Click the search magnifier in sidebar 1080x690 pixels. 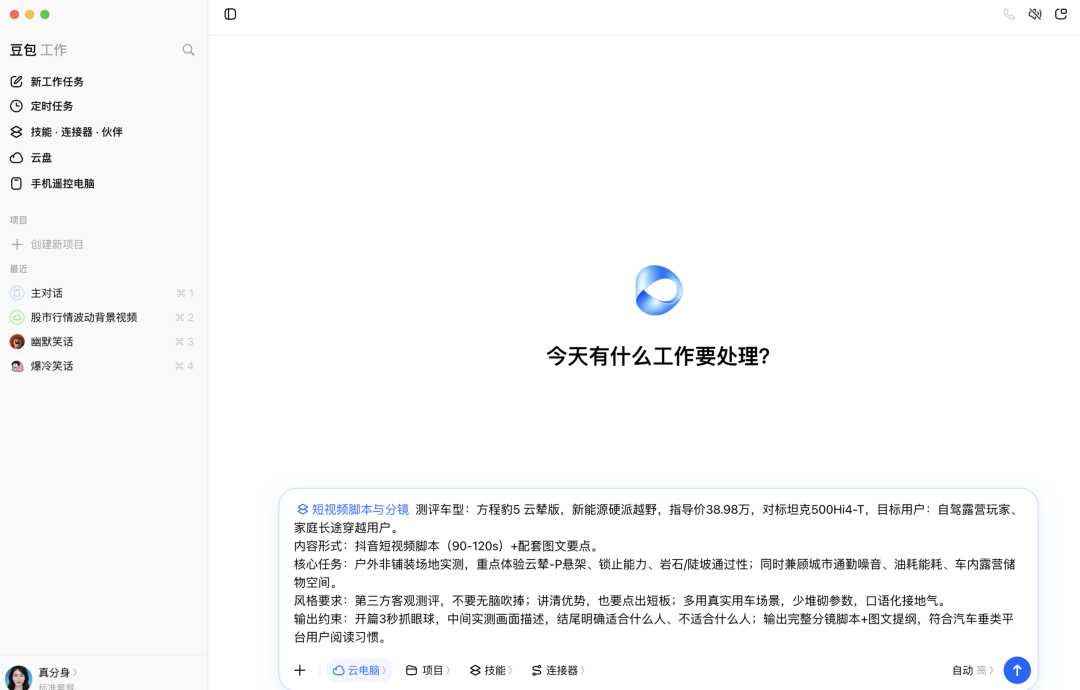(x=188, y=50)
